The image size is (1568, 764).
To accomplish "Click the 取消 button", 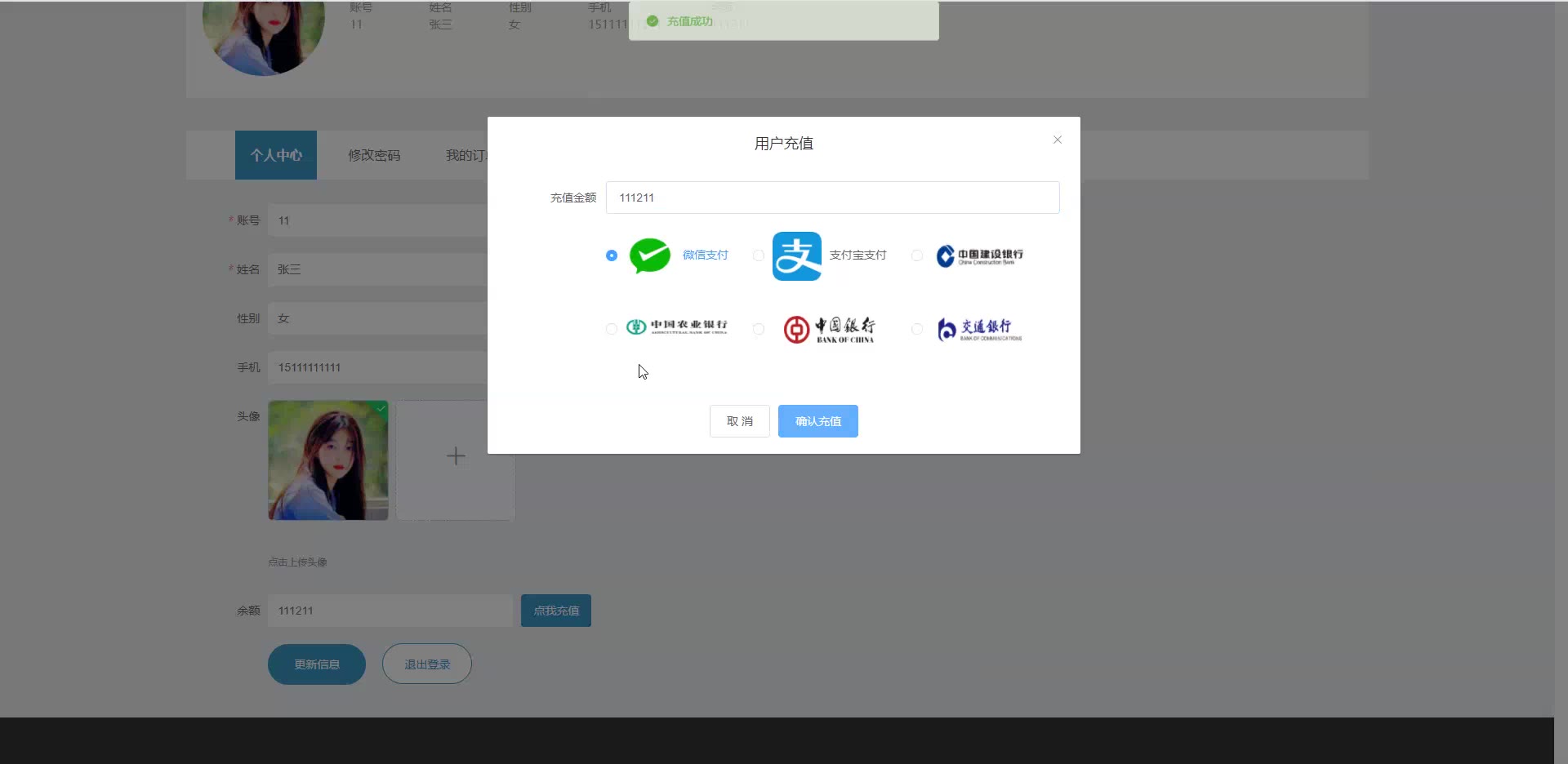I will coord(740,421).
